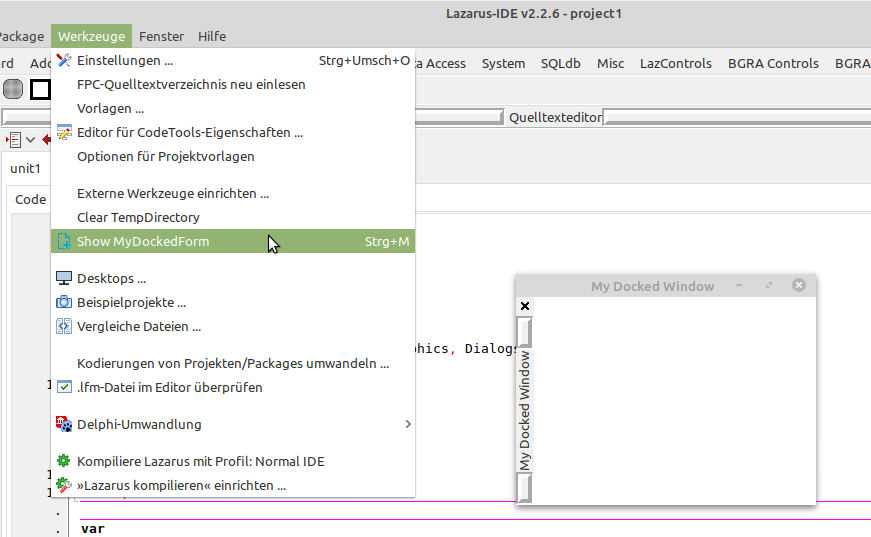Choose Kodierungen von Projekten/Packages umwandeln
This screenshot has height=537, width=871.
point(233,363)
